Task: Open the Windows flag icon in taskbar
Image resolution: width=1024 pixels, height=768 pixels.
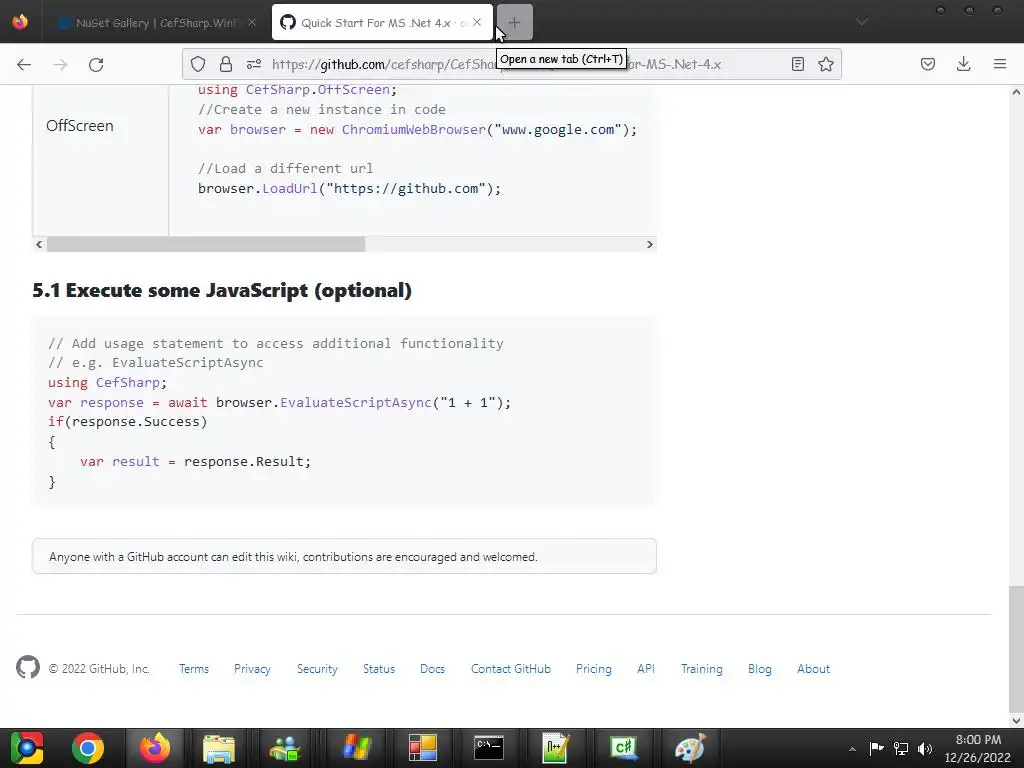Action: 356,748
